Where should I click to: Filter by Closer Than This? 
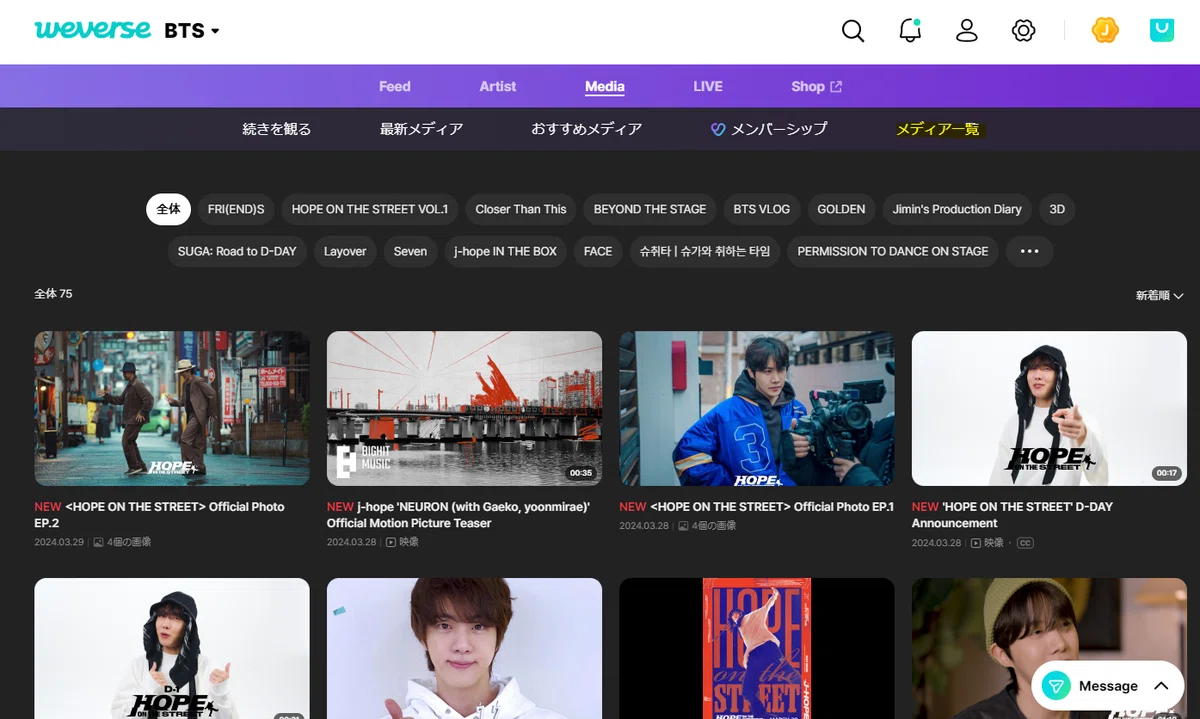tap(521, 209)
